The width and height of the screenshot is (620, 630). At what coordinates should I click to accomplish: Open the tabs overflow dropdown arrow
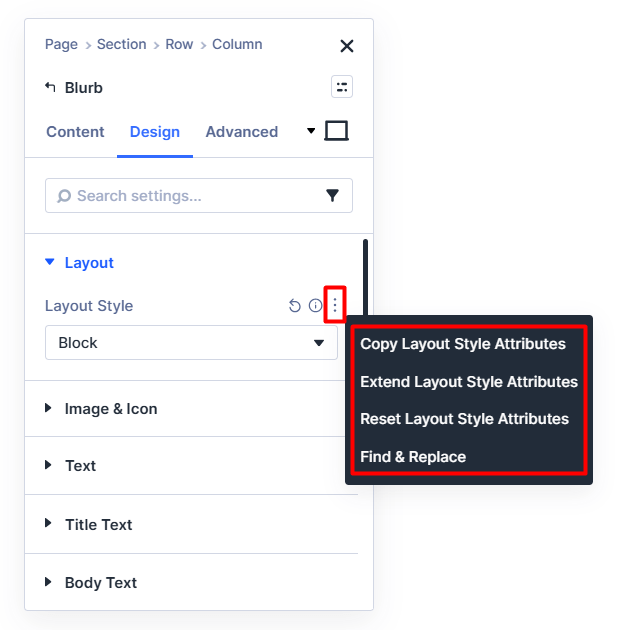pos(311,131)
